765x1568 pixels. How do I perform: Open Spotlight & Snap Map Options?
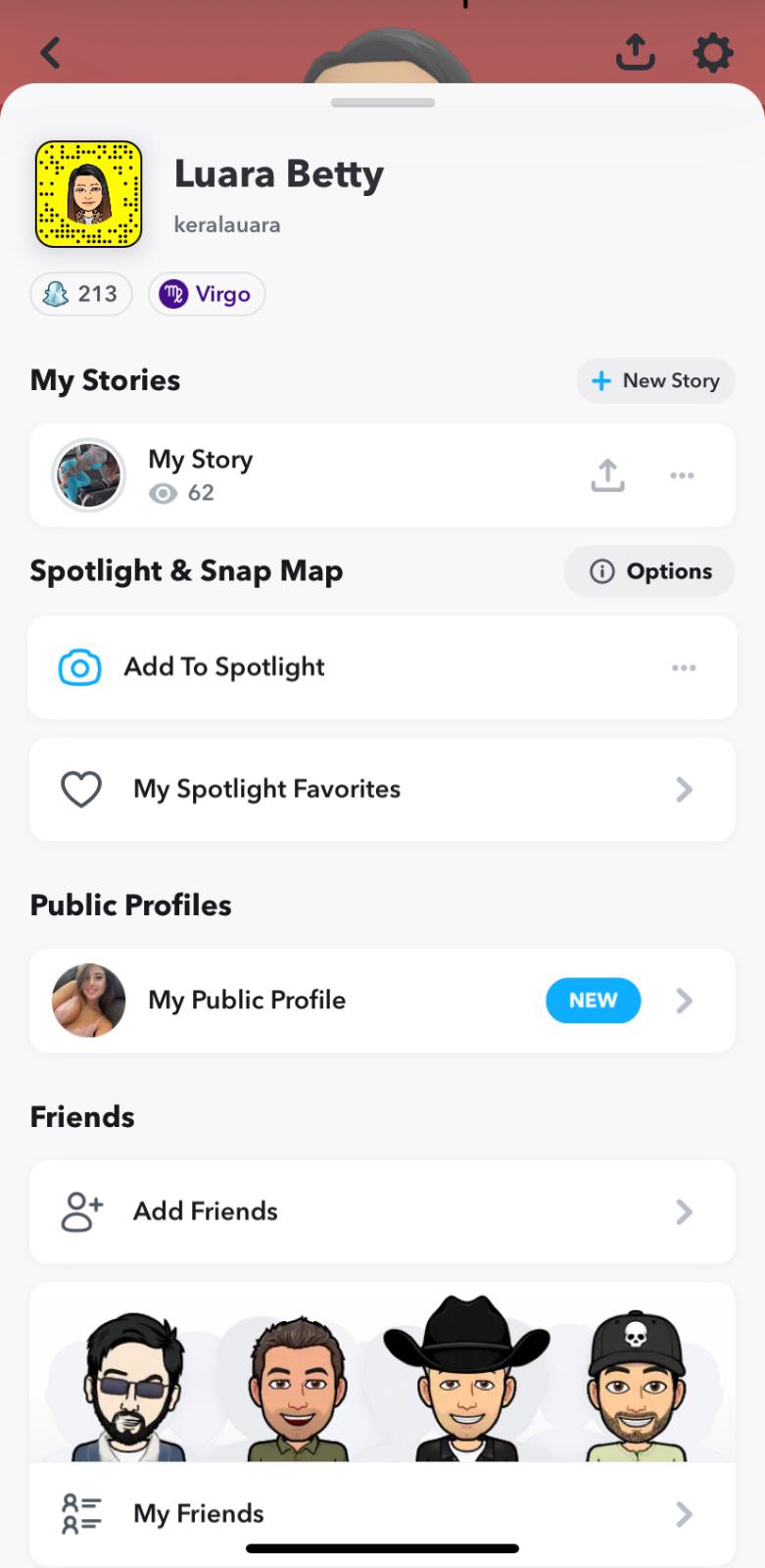[649, 571]
